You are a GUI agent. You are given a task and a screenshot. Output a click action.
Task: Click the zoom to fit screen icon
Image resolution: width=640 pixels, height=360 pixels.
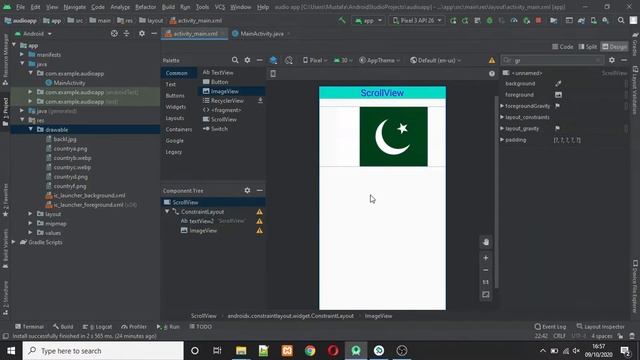tap(486, 295)
